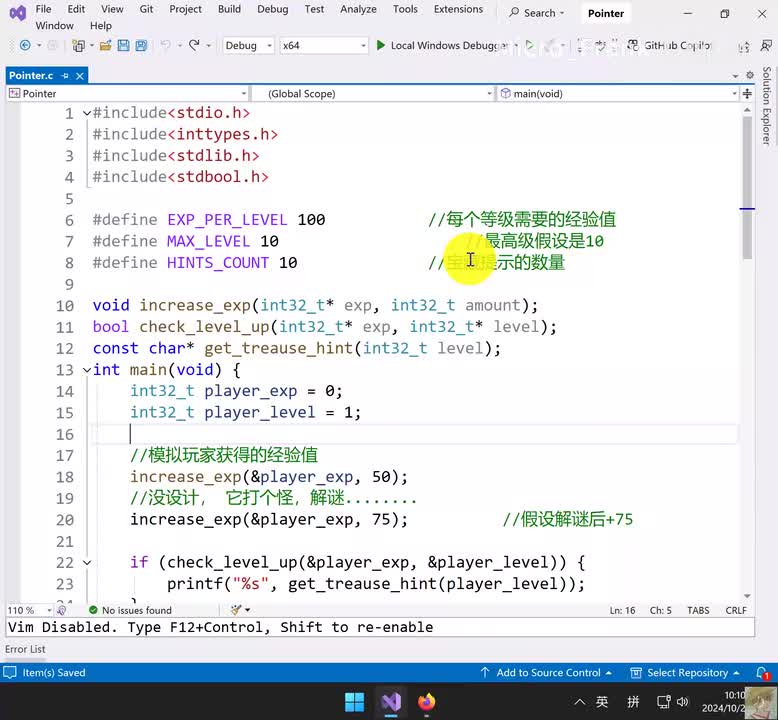Click the Visual Studio taskbar icon
The image size is (778, 720).
coord(391,702)
